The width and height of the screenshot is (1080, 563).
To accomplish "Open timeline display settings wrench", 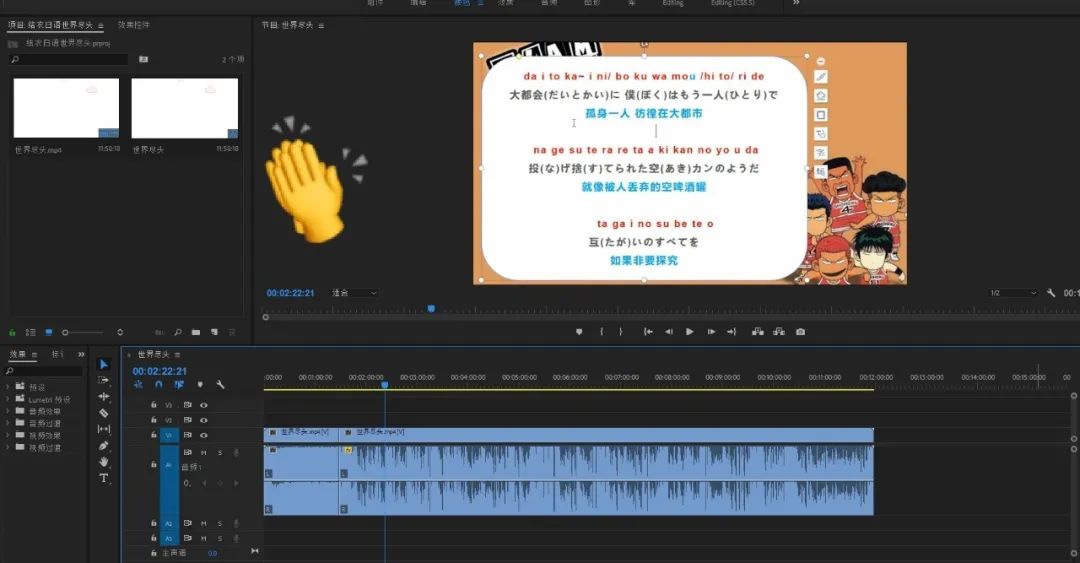I will [x=220, y=385].
